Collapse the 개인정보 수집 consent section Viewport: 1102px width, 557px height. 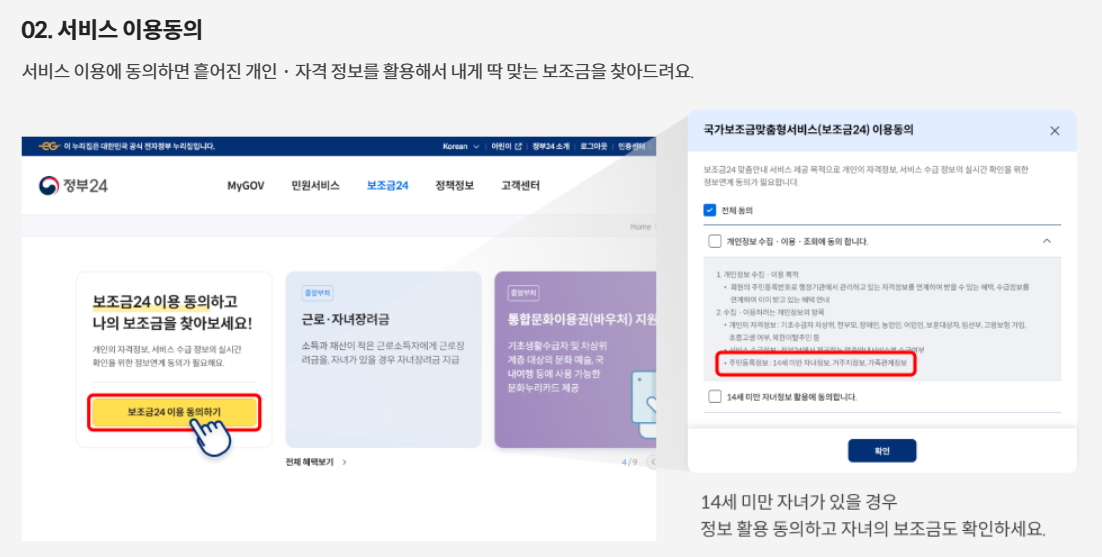coord(1046,241)
